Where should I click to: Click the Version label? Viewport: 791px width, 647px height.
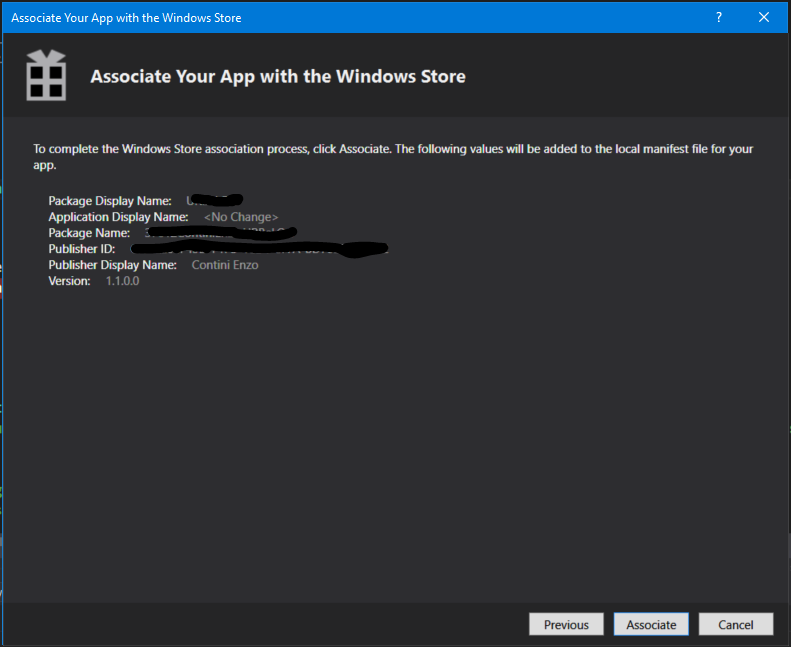click(x=69, y=281)
